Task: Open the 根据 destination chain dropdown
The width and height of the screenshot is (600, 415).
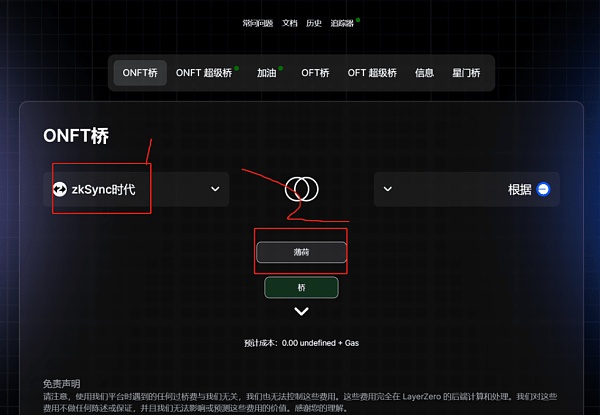Action: pos(467,189)
